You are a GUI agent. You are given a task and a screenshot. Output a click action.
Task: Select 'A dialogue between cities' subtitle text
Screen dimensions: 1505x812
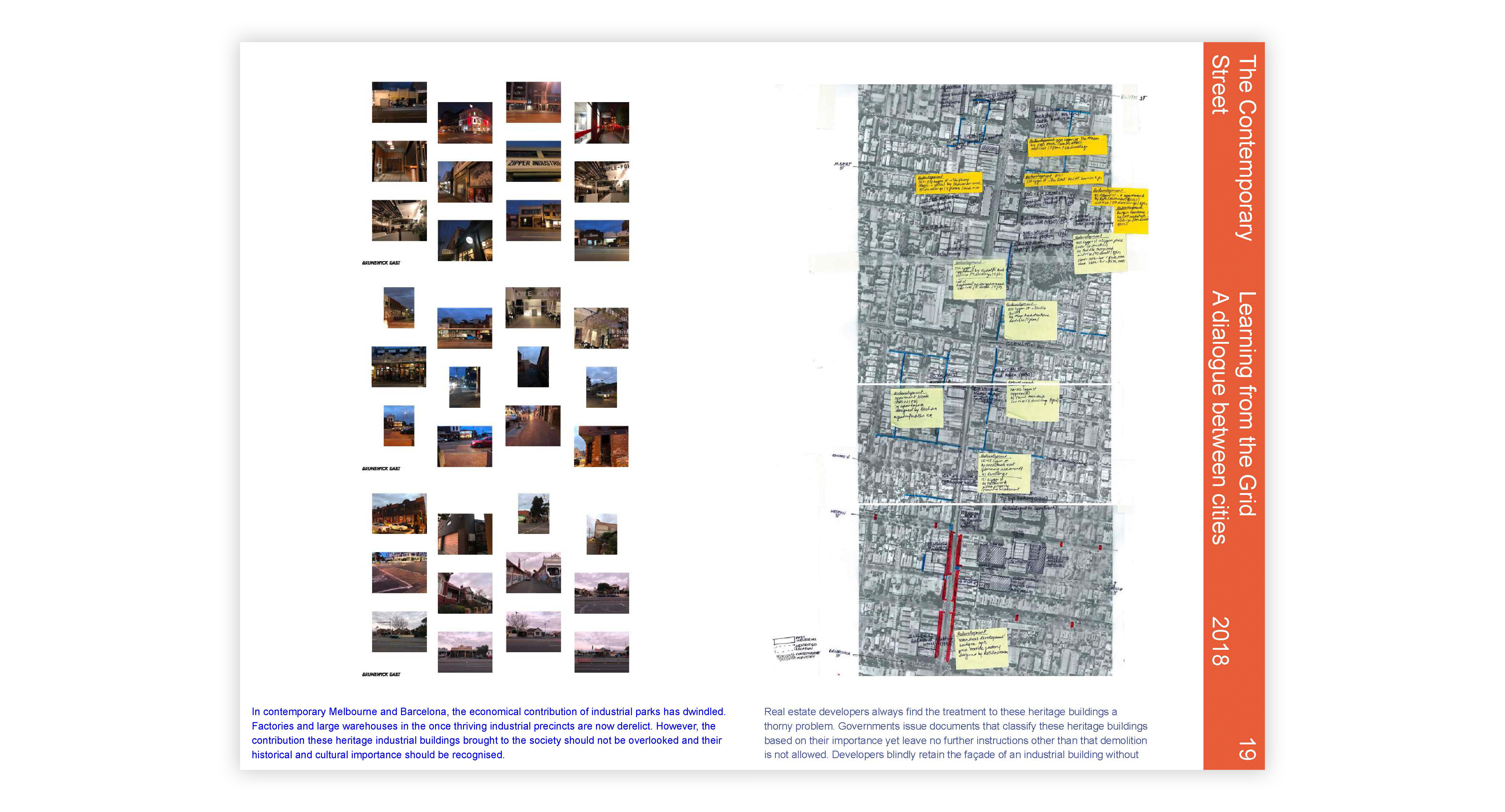pyautogui.click(x=1219, y=417)
